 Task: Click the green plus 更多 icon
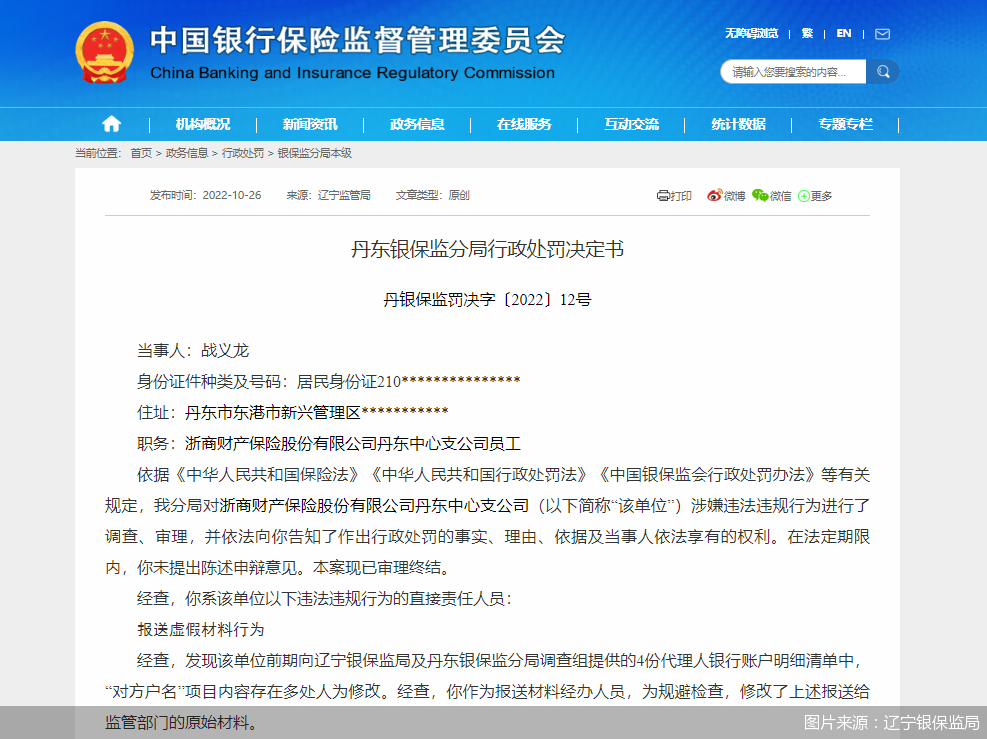click(804, 196)
